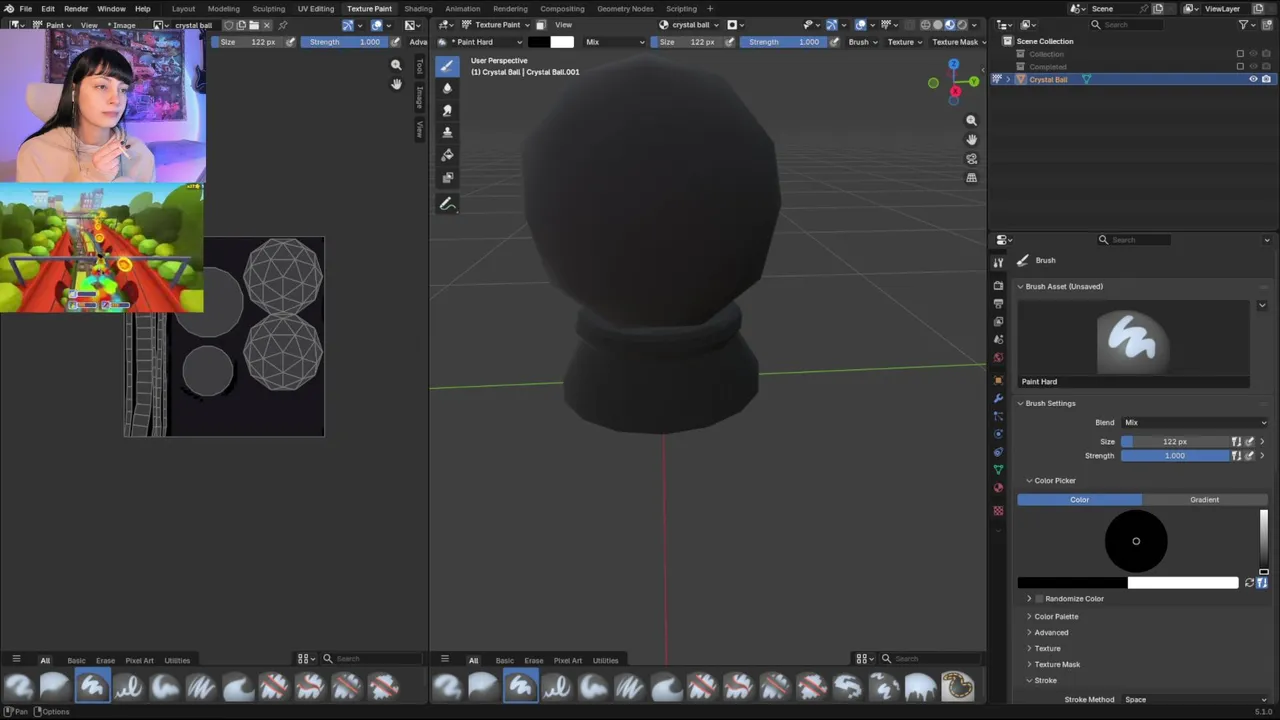Expand the Color Palette panel

1056,617
